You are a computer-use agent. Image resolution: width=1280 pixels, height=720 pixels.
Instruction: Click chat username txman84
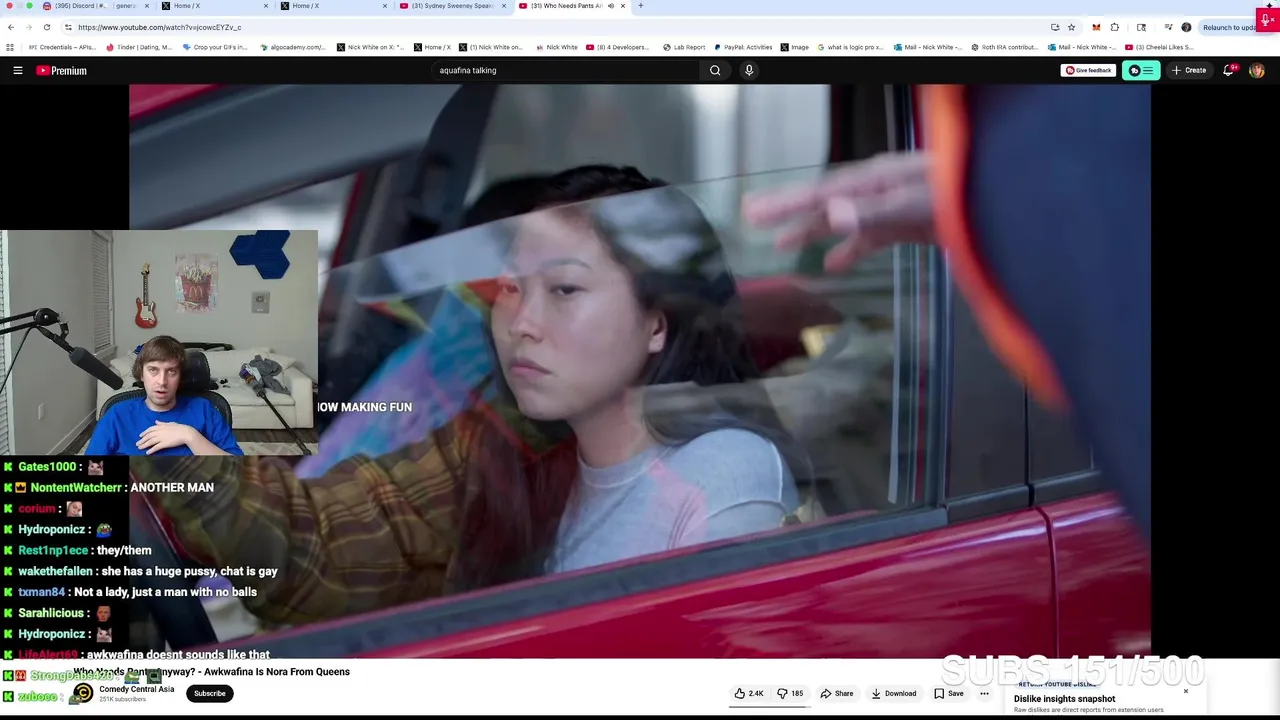tap(41, 592)
